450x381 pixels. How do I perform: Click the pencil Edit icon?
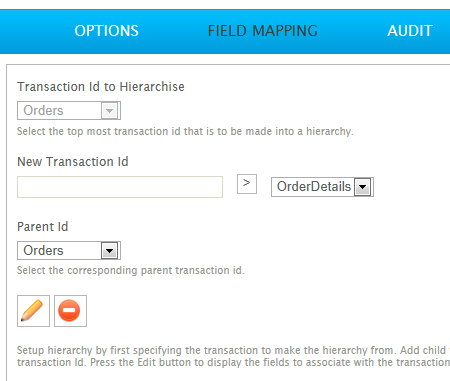[x=33, y=311]
